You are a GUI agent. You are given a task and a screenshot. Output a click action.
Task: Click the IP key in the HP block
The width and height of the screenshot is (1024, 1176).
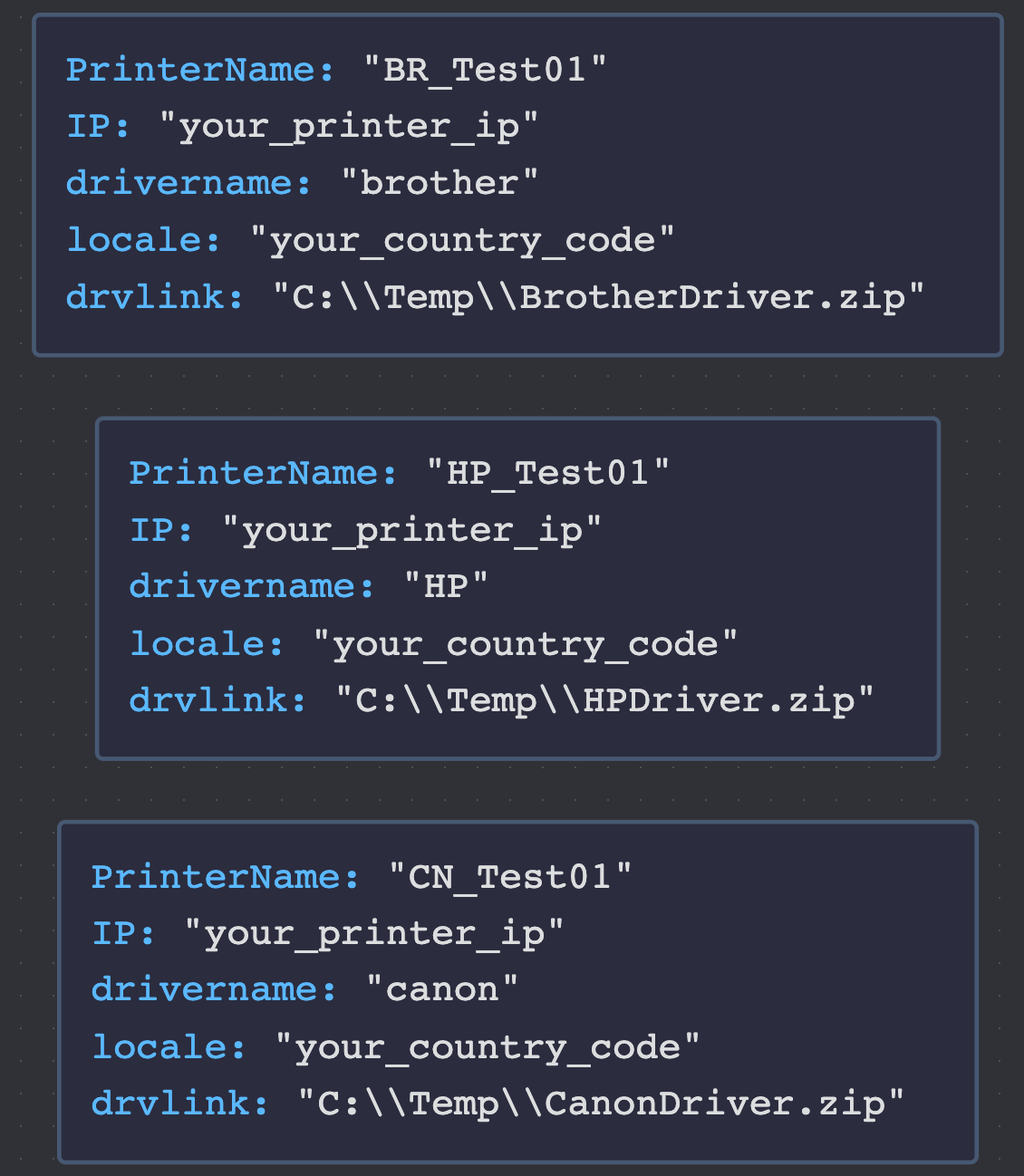[x=162, y=530]
